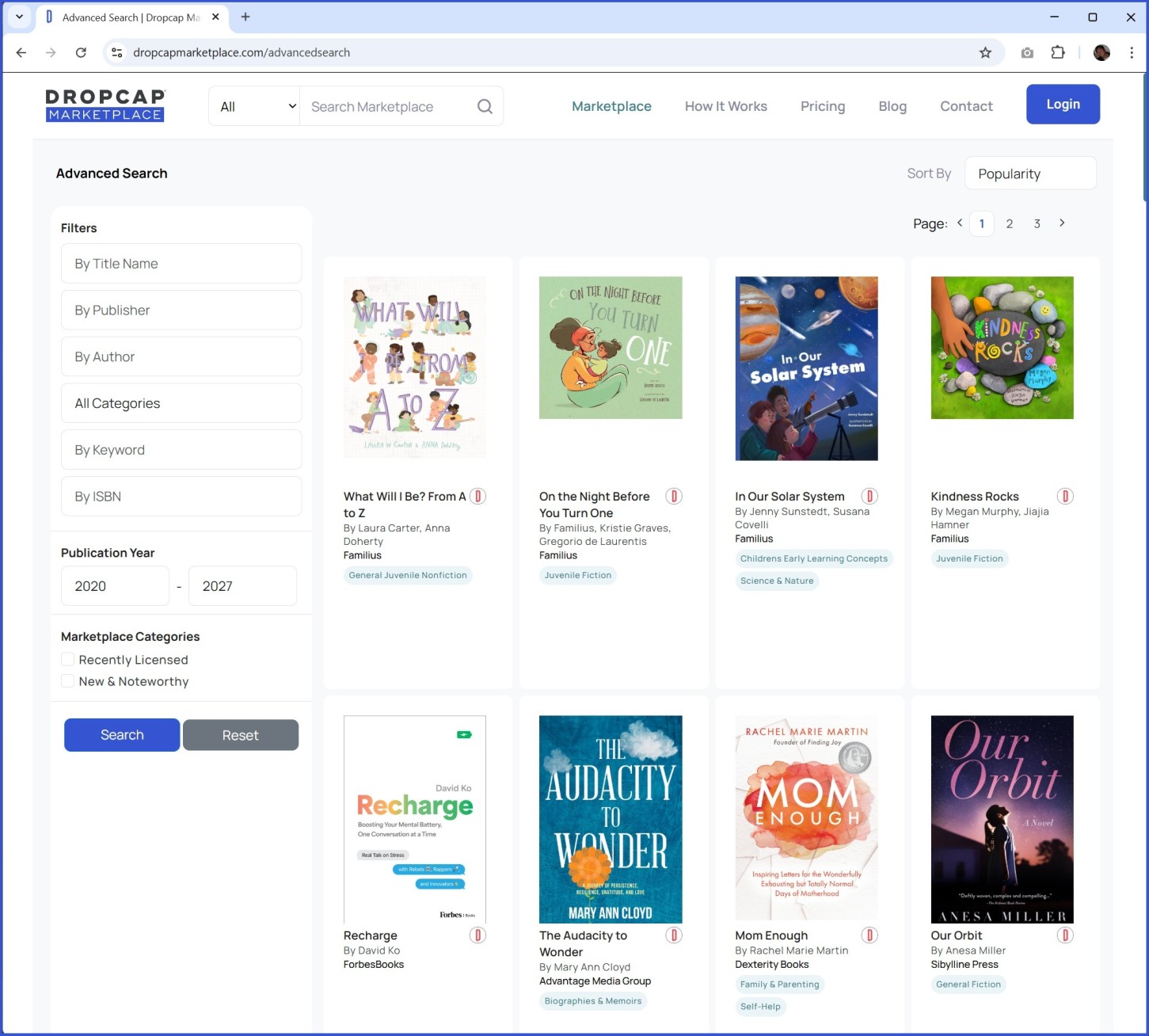Click the badge icon beside Our Orbit
Viewport: 1149px width, 1036px height.
click(1065, 935)
